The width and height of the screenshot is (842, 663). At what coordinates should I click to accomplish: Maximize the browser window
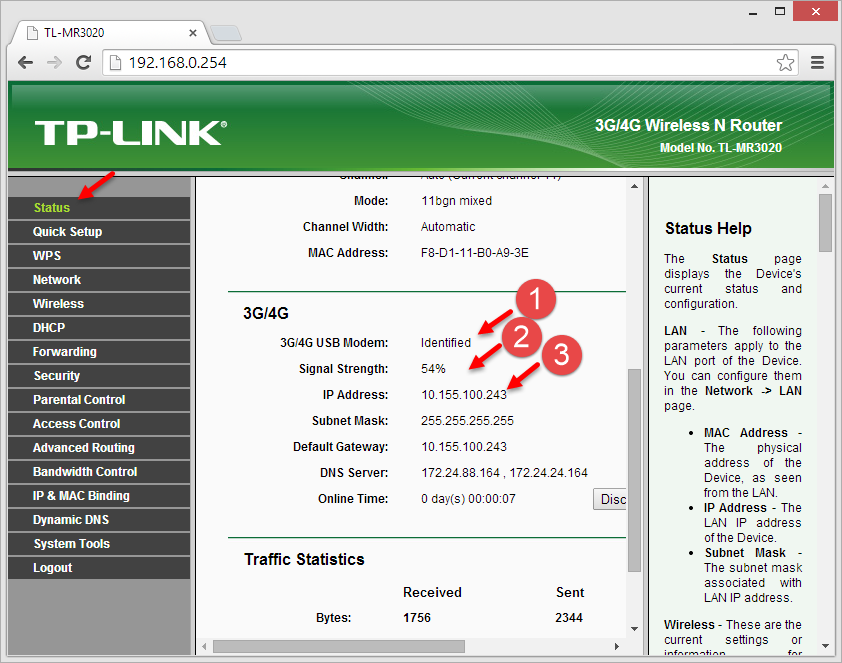[x=780, y=11]
